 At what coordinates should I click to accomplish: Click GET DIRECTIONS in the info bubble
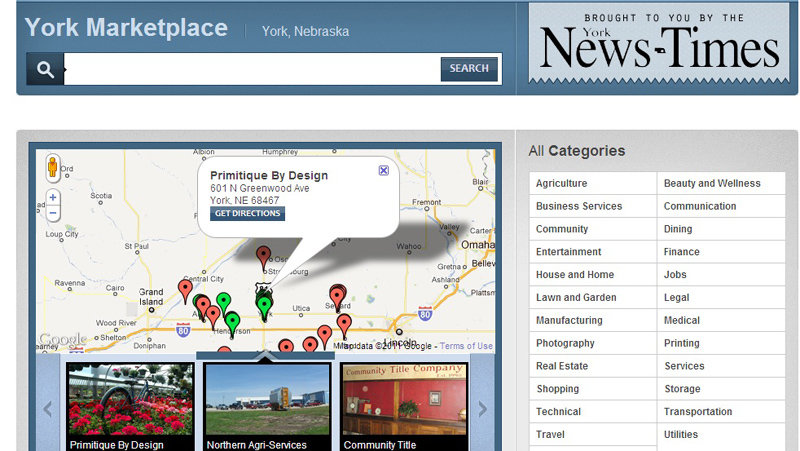tap(247, 213)
